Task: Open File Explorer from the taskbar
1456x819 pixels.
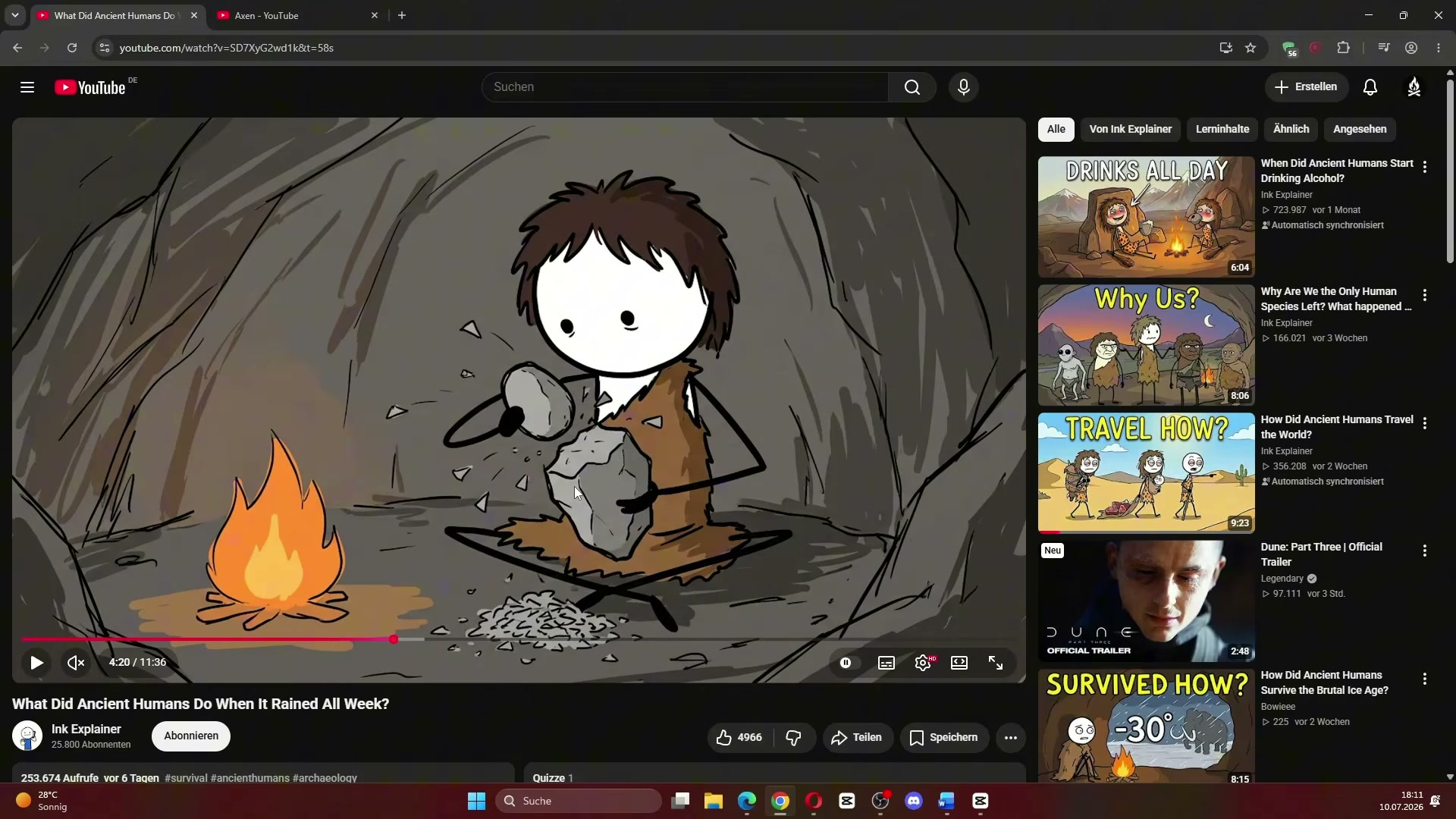Action: tap(714, 801)
